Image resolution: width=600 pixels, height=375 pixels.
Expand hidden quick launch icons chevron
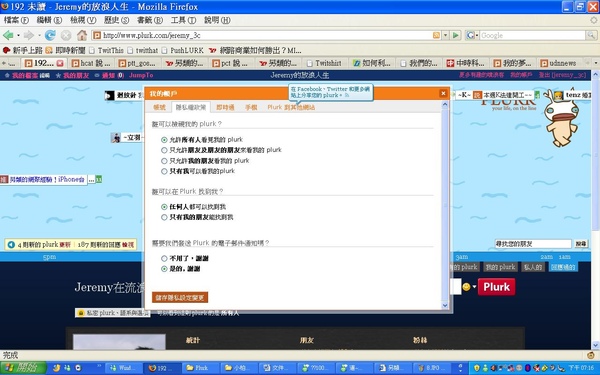point(99,366)
